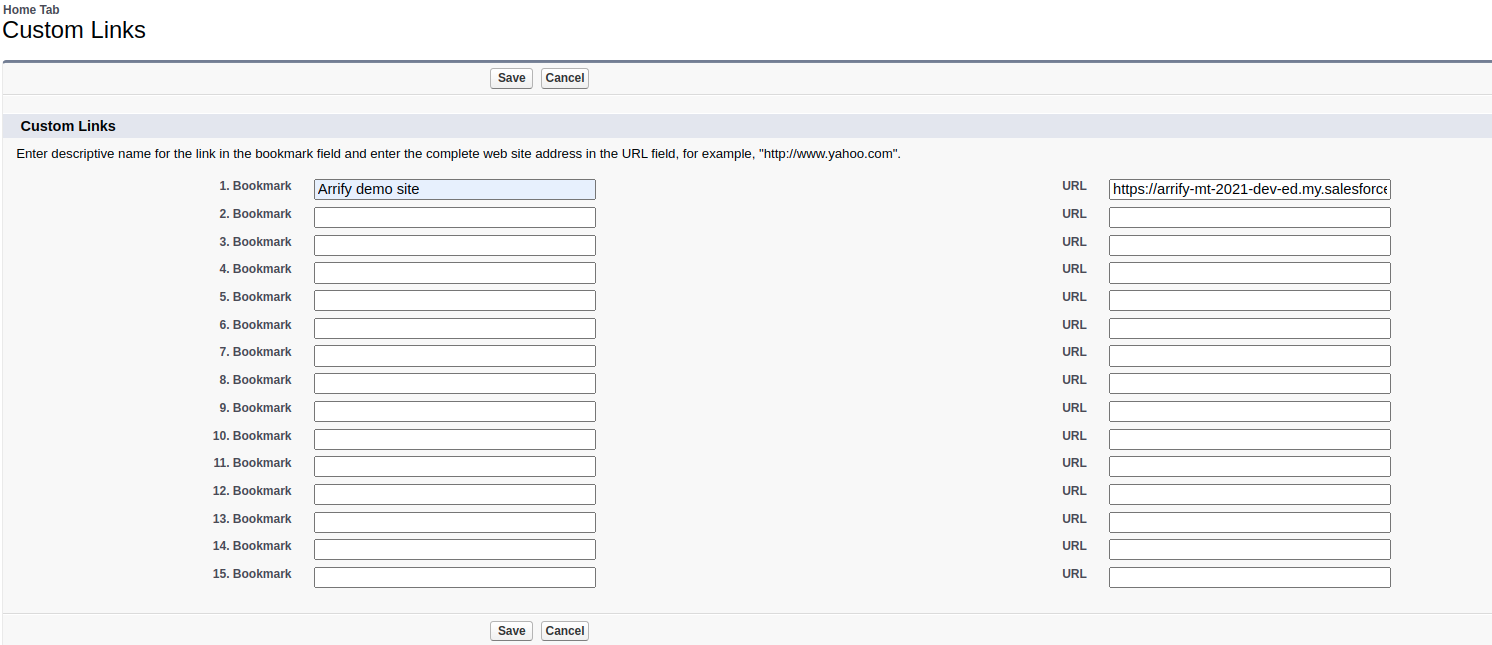Screen dimensions: 1492x645
Task: Select the 5. Bookmark name field
Action: [x=455, y=300]
